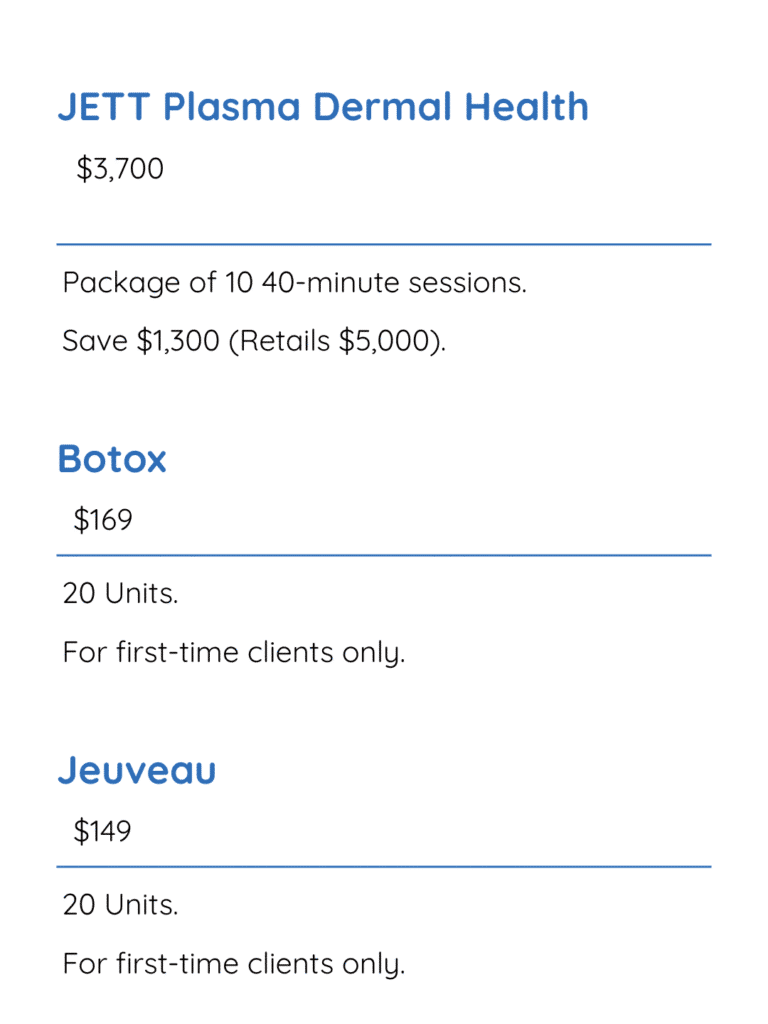
Task: Click the divider line below $3,700
Action: point(384,244)
